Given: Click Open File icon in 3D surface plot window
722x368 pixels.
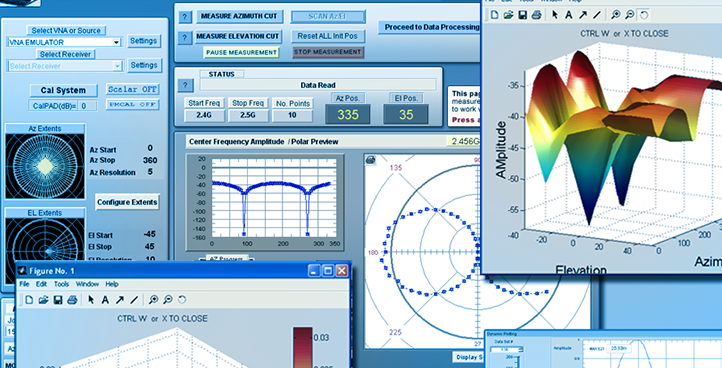Looking at the screenshot, I should coord(508,15).
